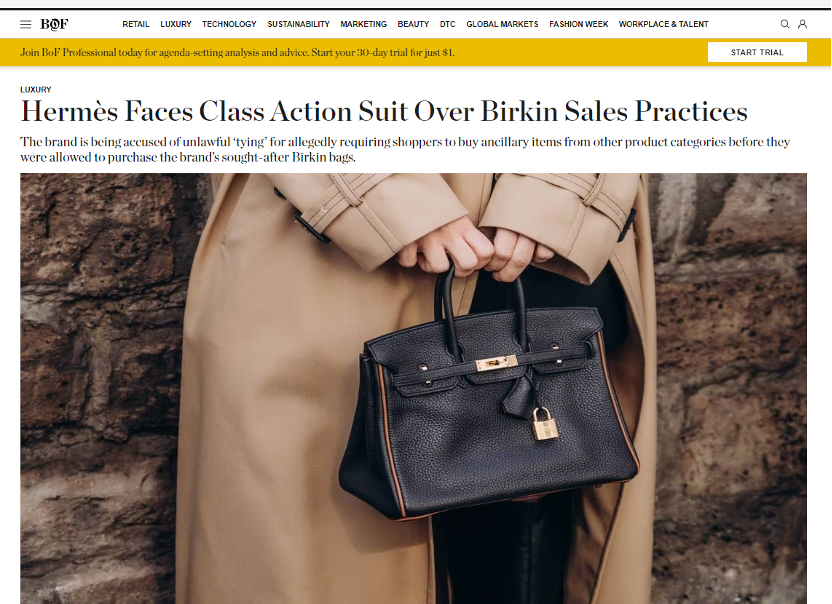Click the article subheading about unlawful tying

pyautogui.click(x=405, y=150)
